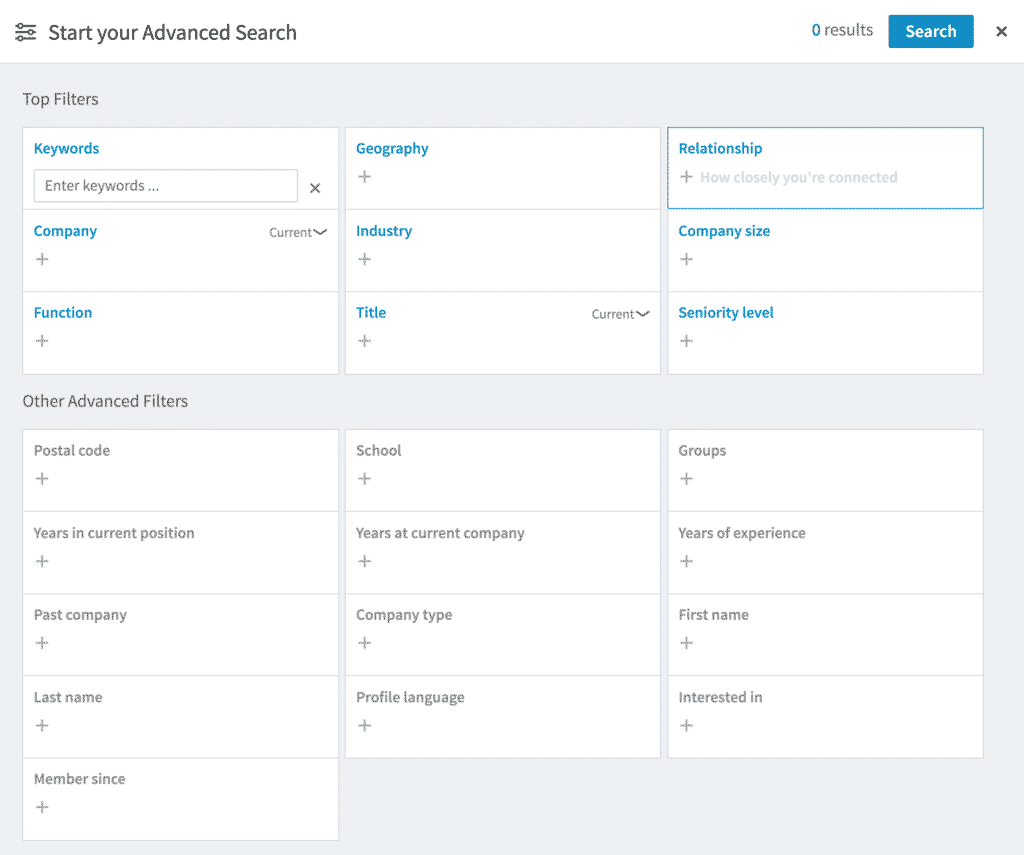Click the Geography filter label

click(x=392, y=149)
